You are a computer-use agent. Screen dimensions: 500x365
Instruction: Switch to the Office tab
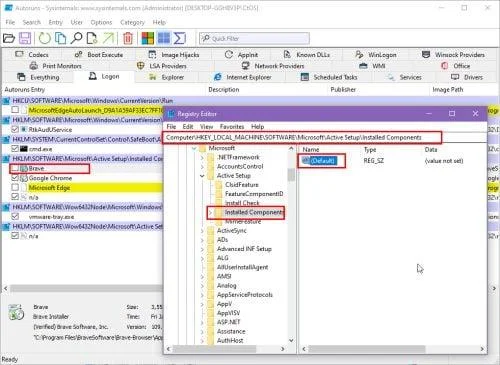pos(455,66)
